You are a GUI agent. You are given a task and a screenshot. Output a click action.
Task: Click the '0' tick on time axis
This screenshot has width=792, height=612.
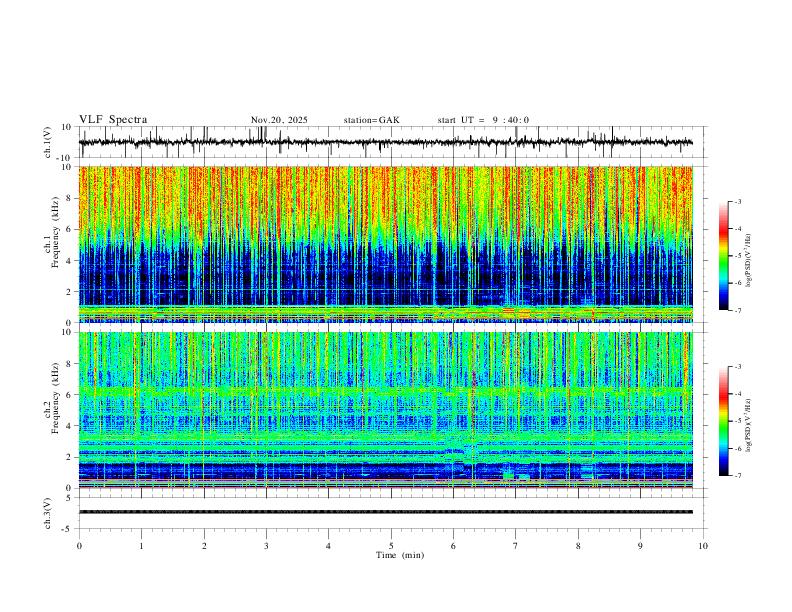tap(79, 546)
